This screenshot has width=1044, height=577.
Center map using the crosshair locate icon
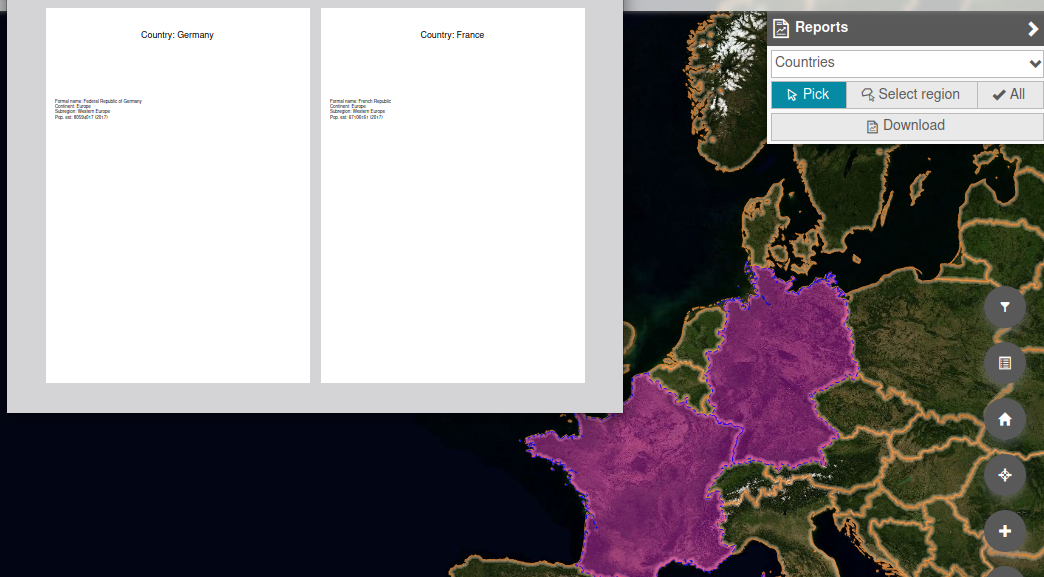1005,476
